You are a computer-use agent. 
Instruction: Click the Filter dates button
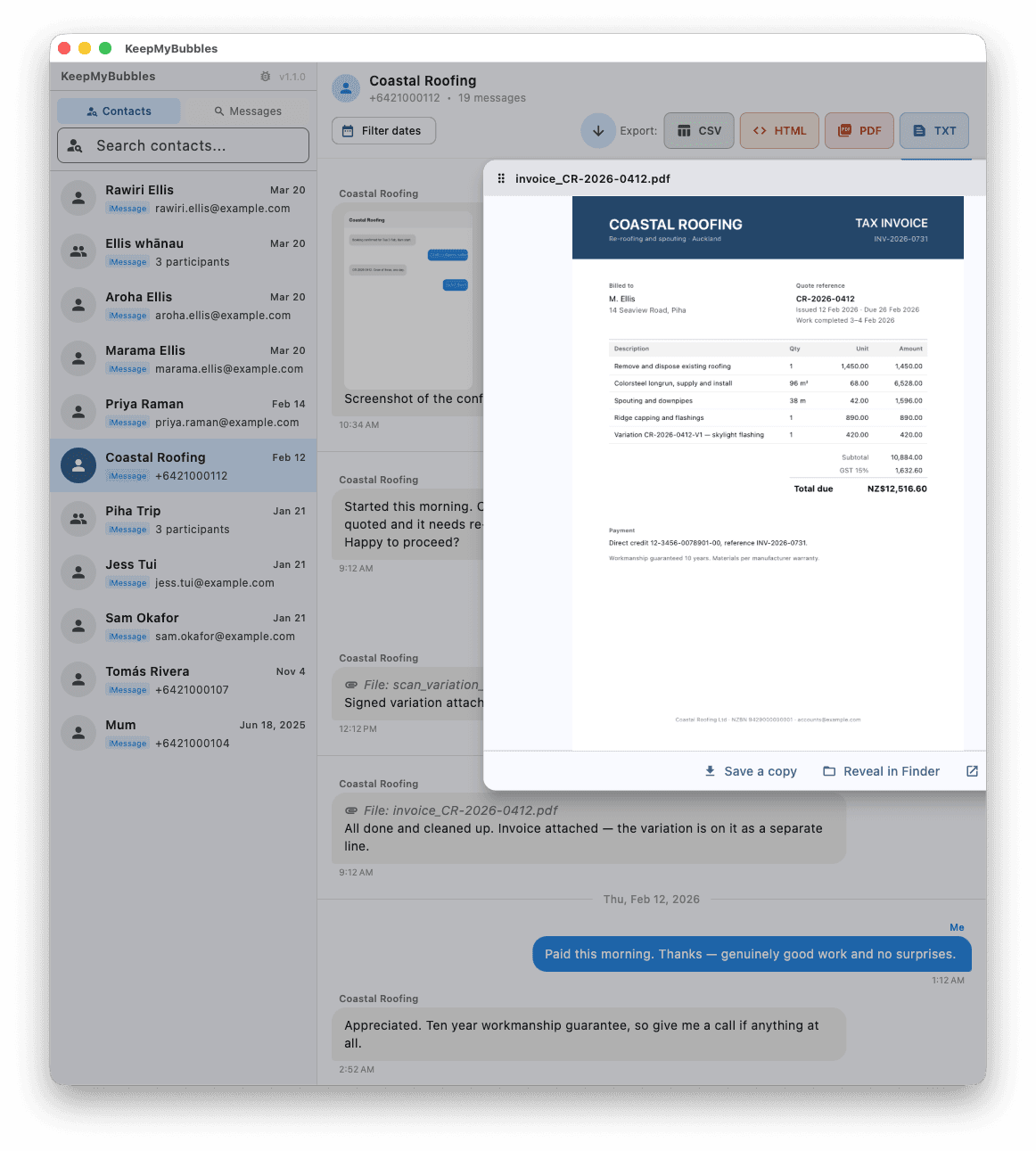pos(383,131)
